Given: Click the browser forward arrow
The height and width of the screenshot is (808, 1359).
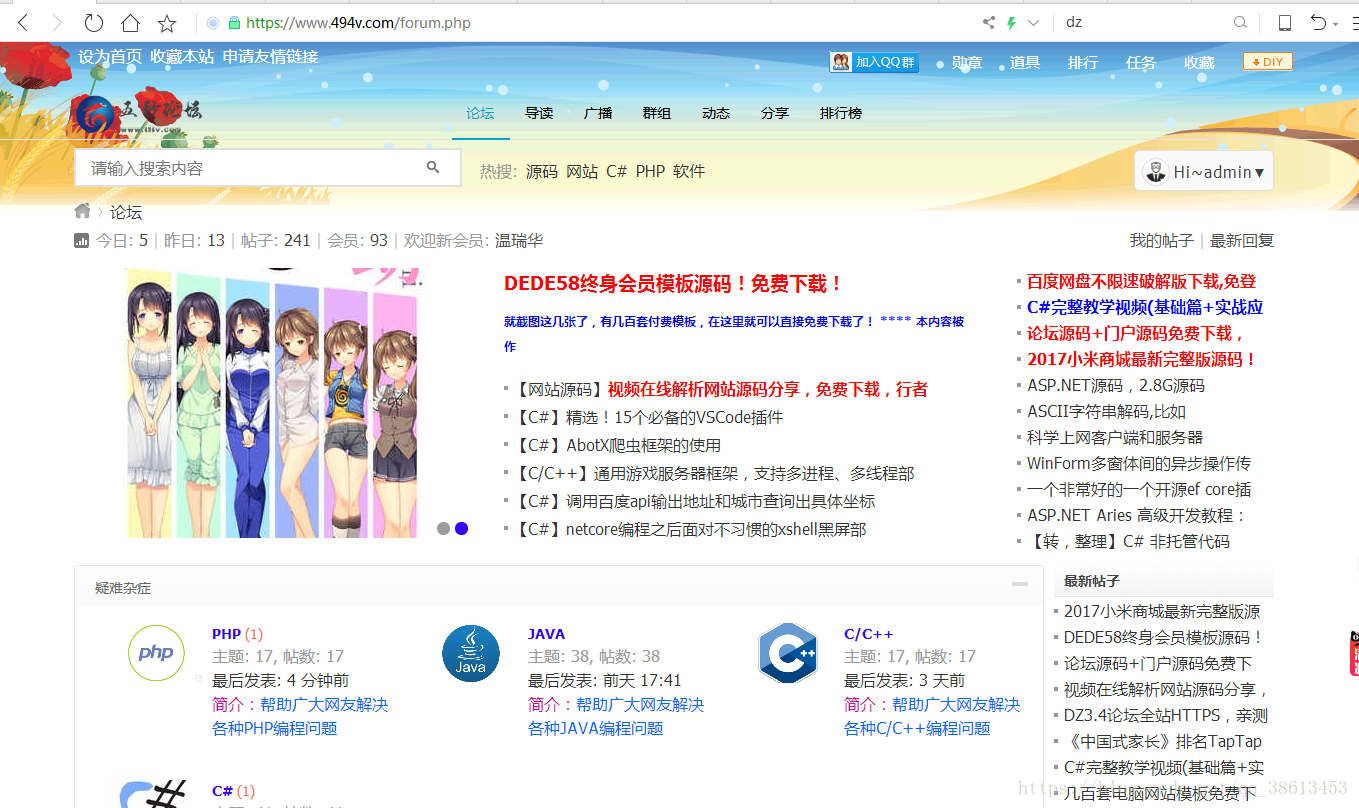Looking at the screenshot, I should 57,22.
